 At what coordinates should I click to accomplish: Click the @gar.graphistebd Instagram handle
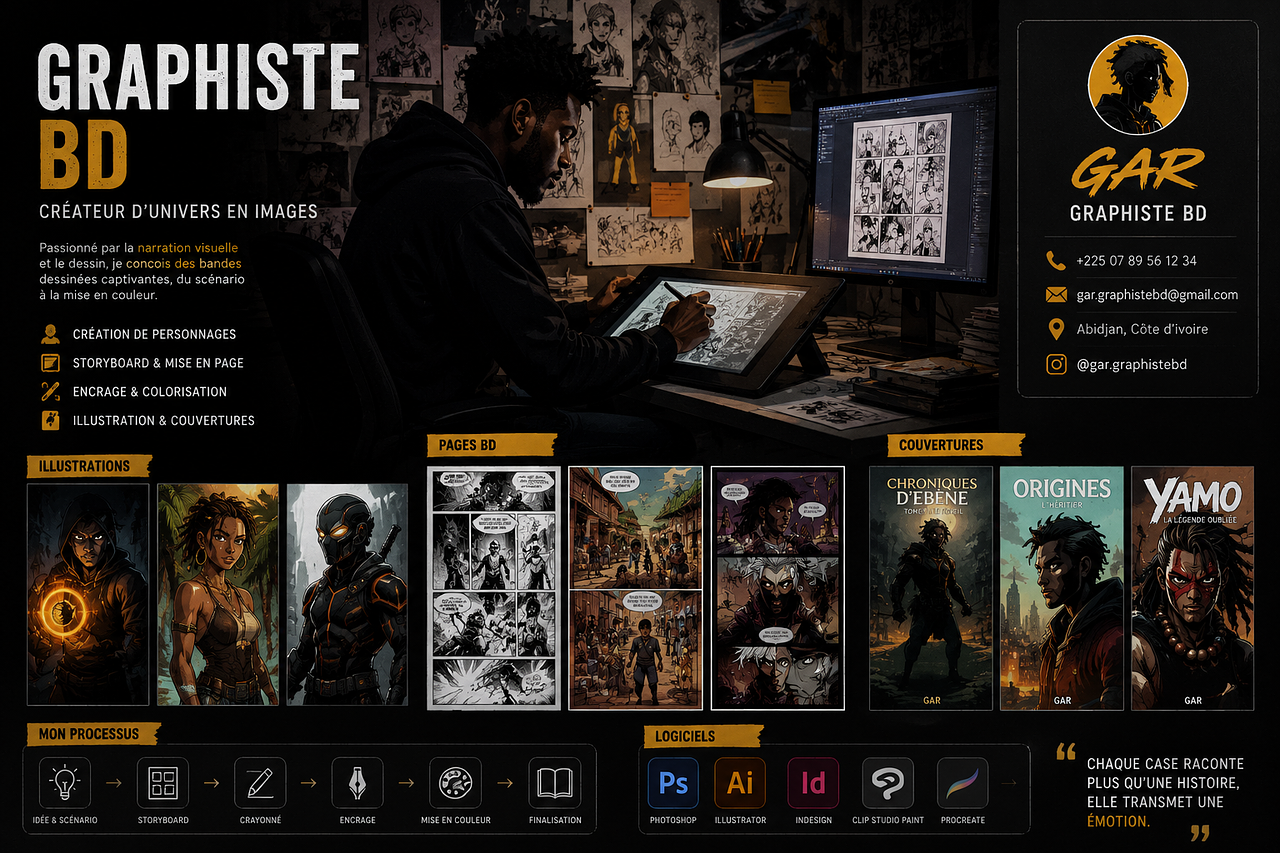(1132, 365)
